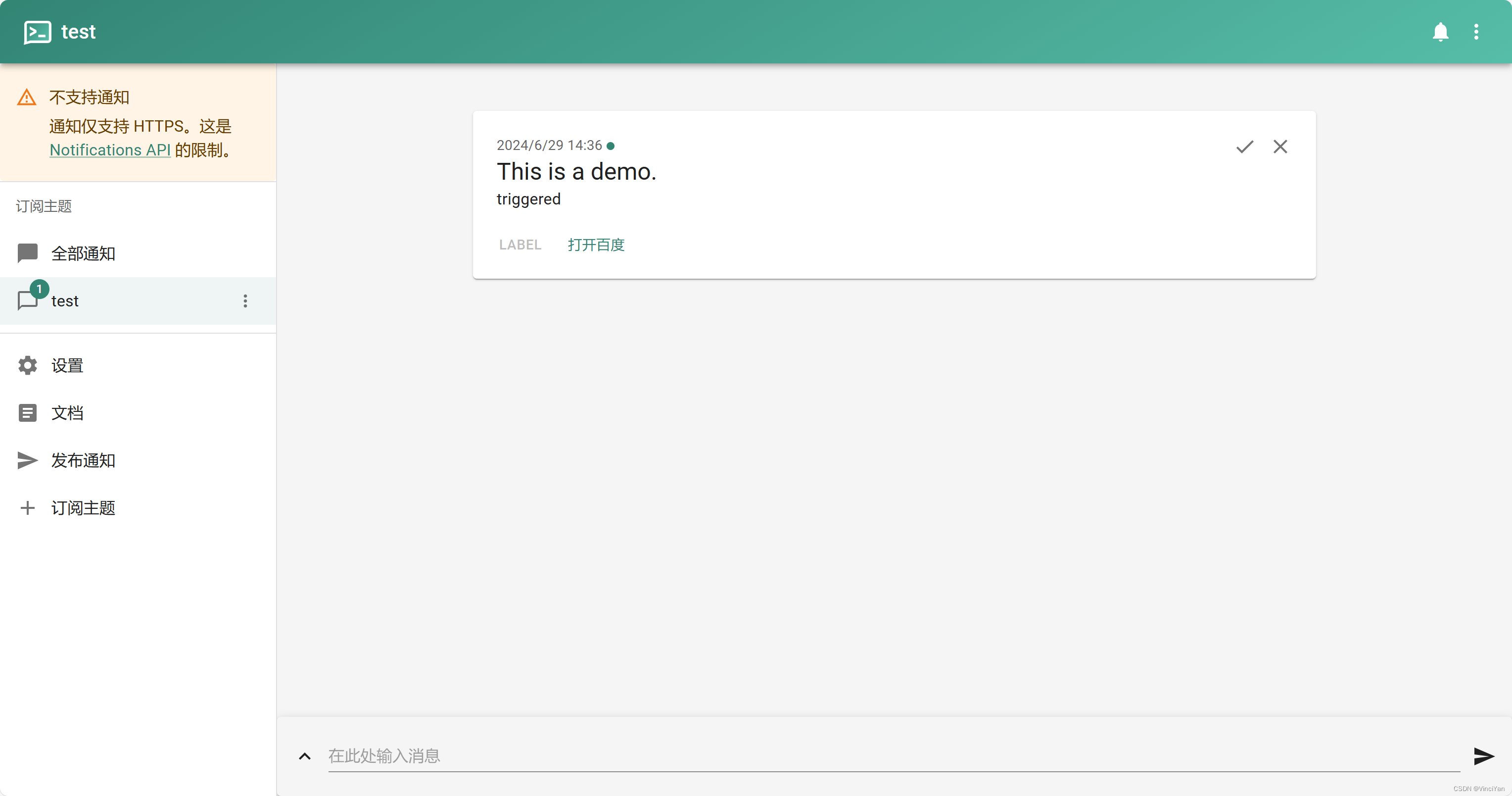Send the message with arrow icon

click(x=1483, y=756)
